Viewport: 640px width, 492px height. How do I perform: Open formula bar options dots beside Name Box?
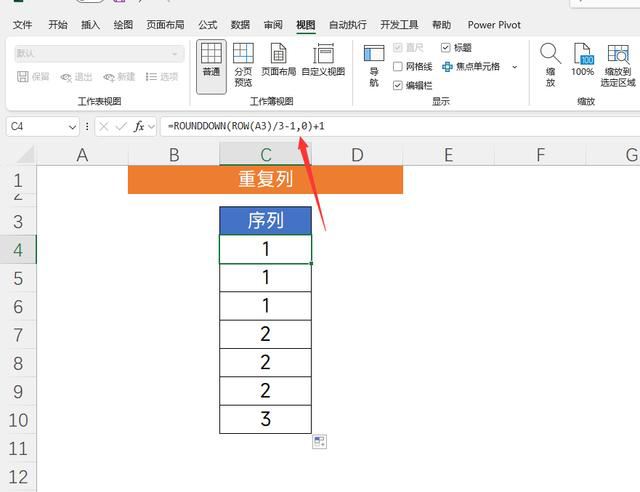(87, 127)
